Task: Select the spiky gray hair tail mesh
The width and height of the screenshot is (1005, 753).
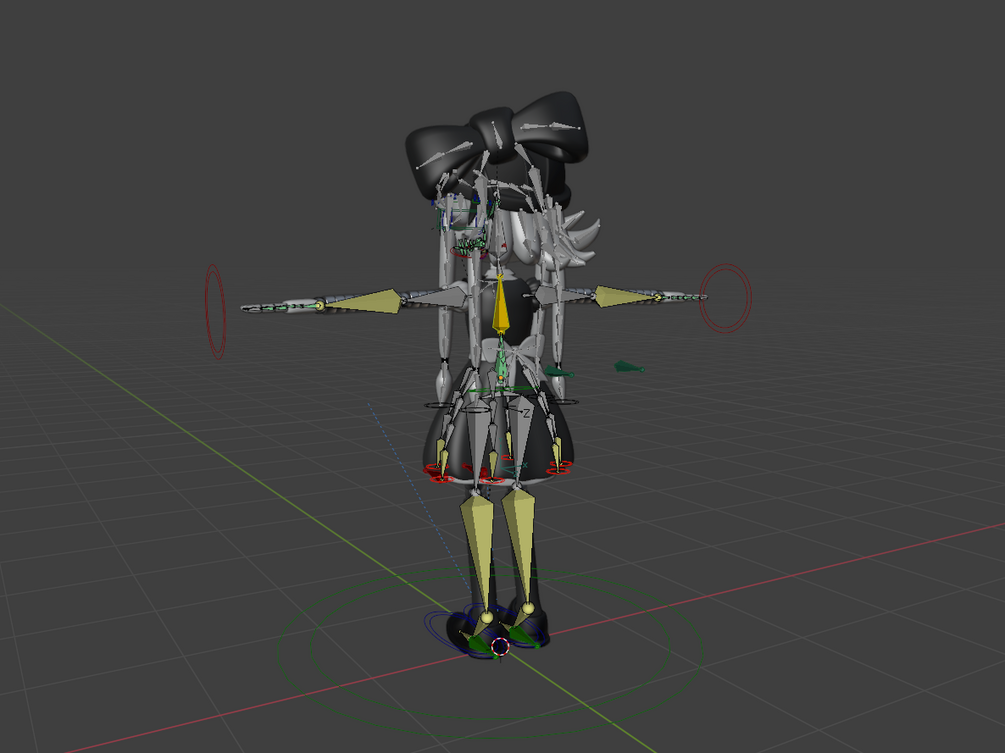Action: 582,240
